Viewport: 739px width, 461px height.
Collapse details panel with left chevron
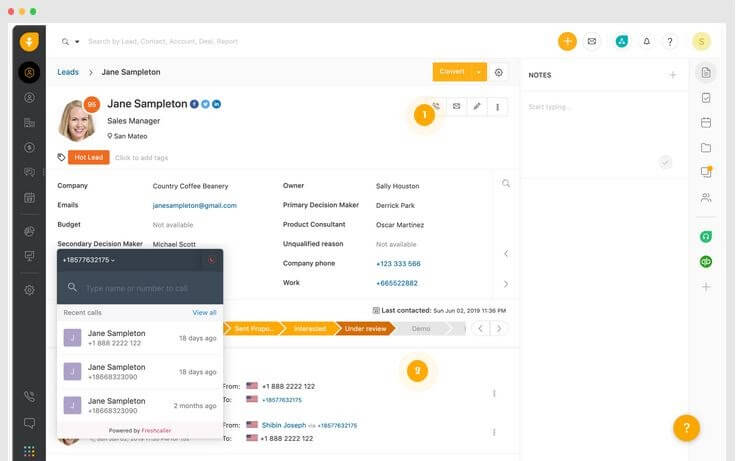click(x=506, y=254)
